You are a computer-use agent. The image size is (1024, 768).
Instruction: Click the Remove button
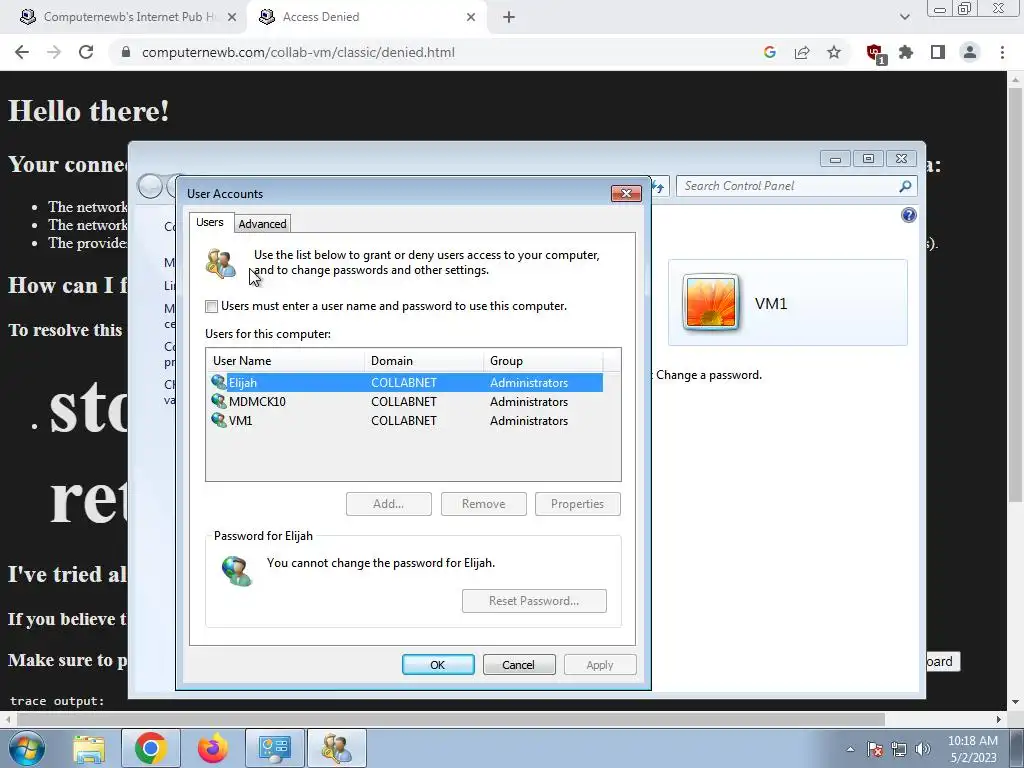tap(483, 504)
